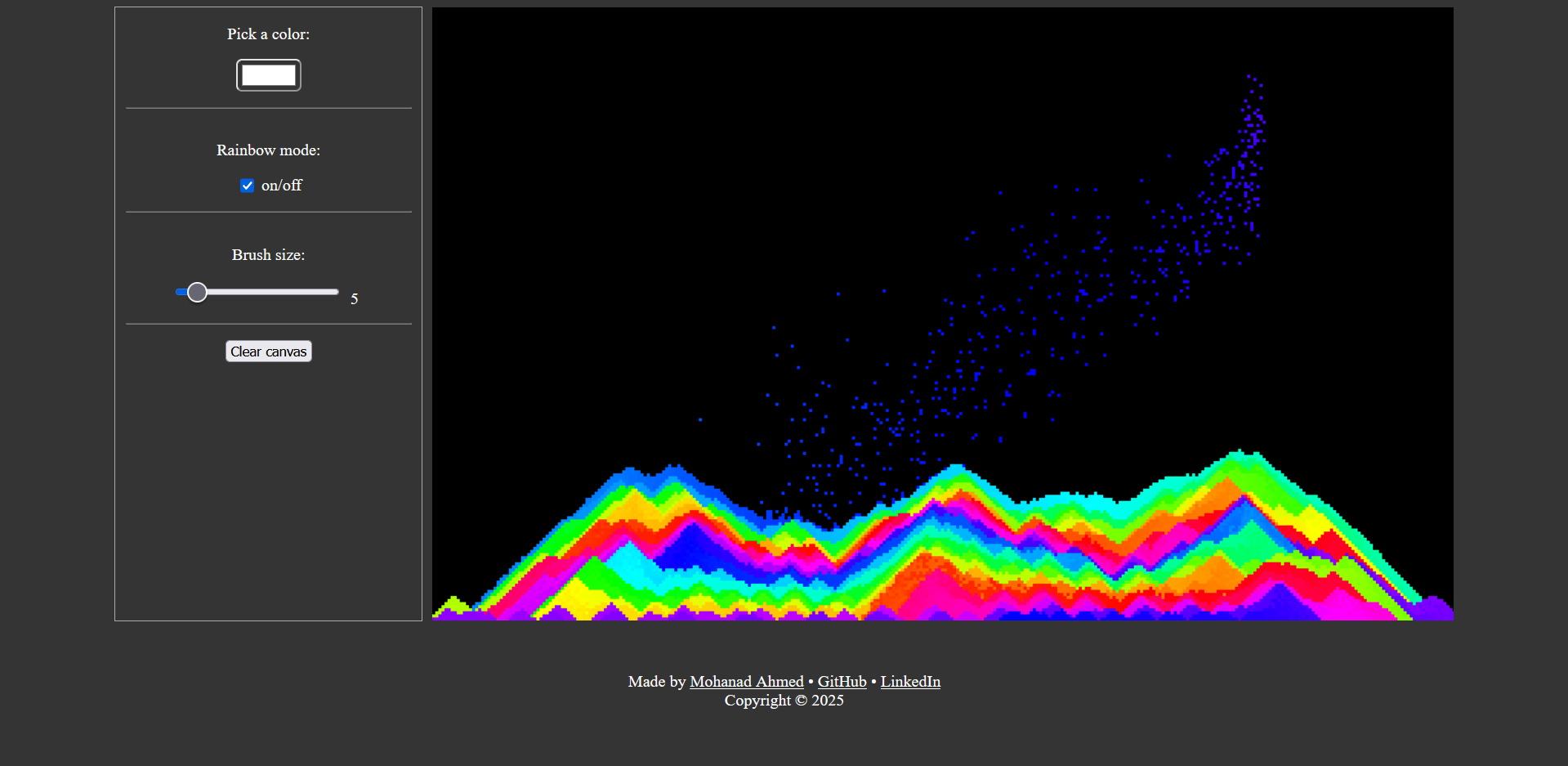Click the empty black top-left area of the canvas

tap(531, 98)
